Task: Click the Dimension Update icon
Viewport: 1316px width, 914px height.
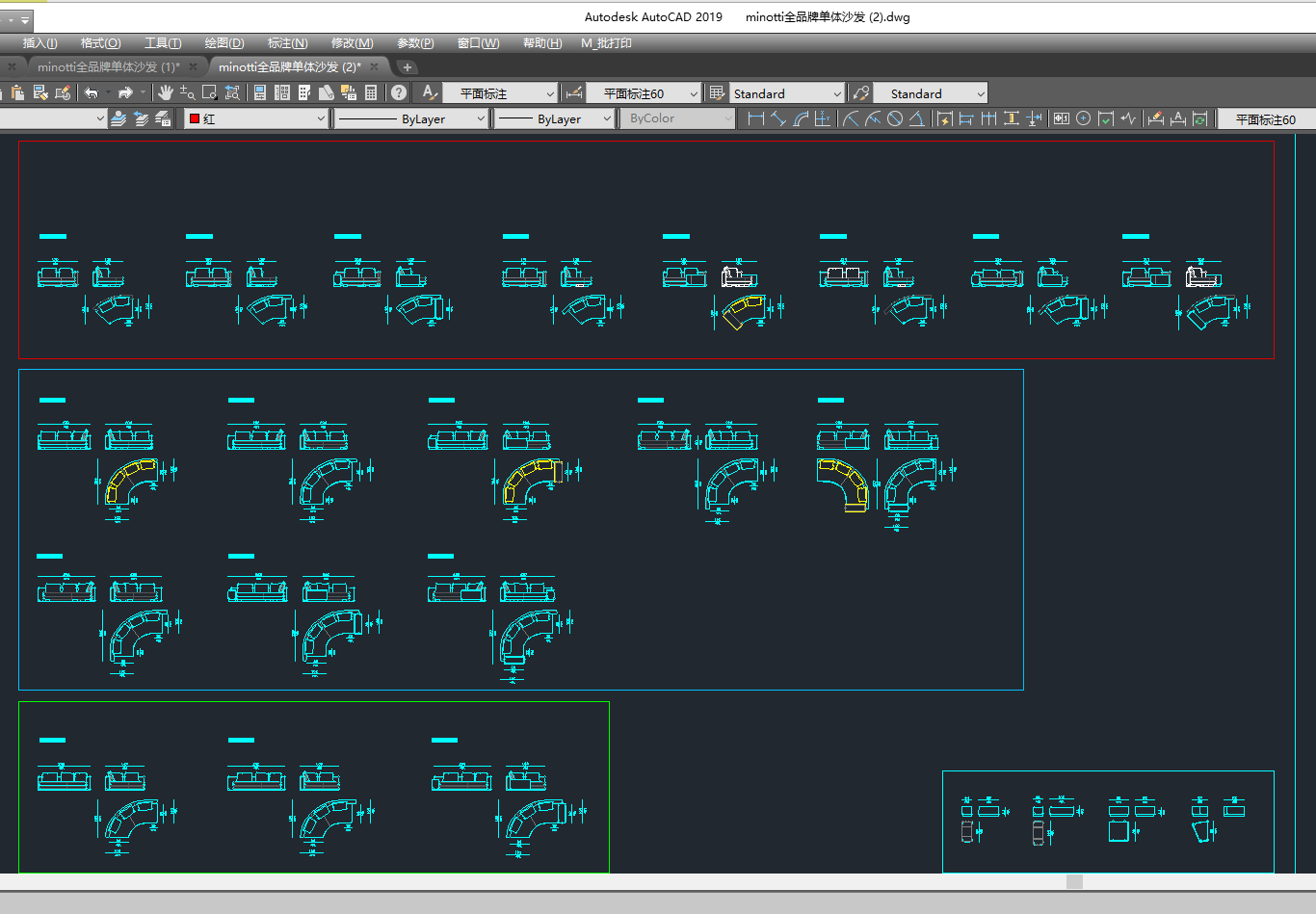Action: click(x=1200, y=118)
